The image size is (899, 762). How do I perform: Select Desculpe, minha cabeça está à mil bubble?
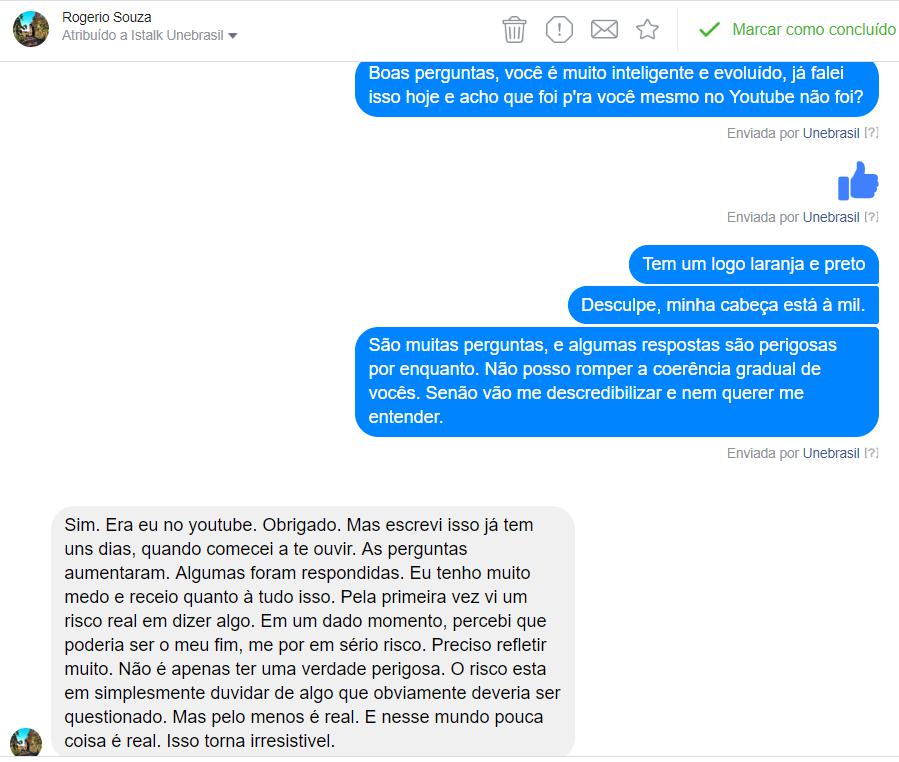pyautogui.click(x=723, y=305)
